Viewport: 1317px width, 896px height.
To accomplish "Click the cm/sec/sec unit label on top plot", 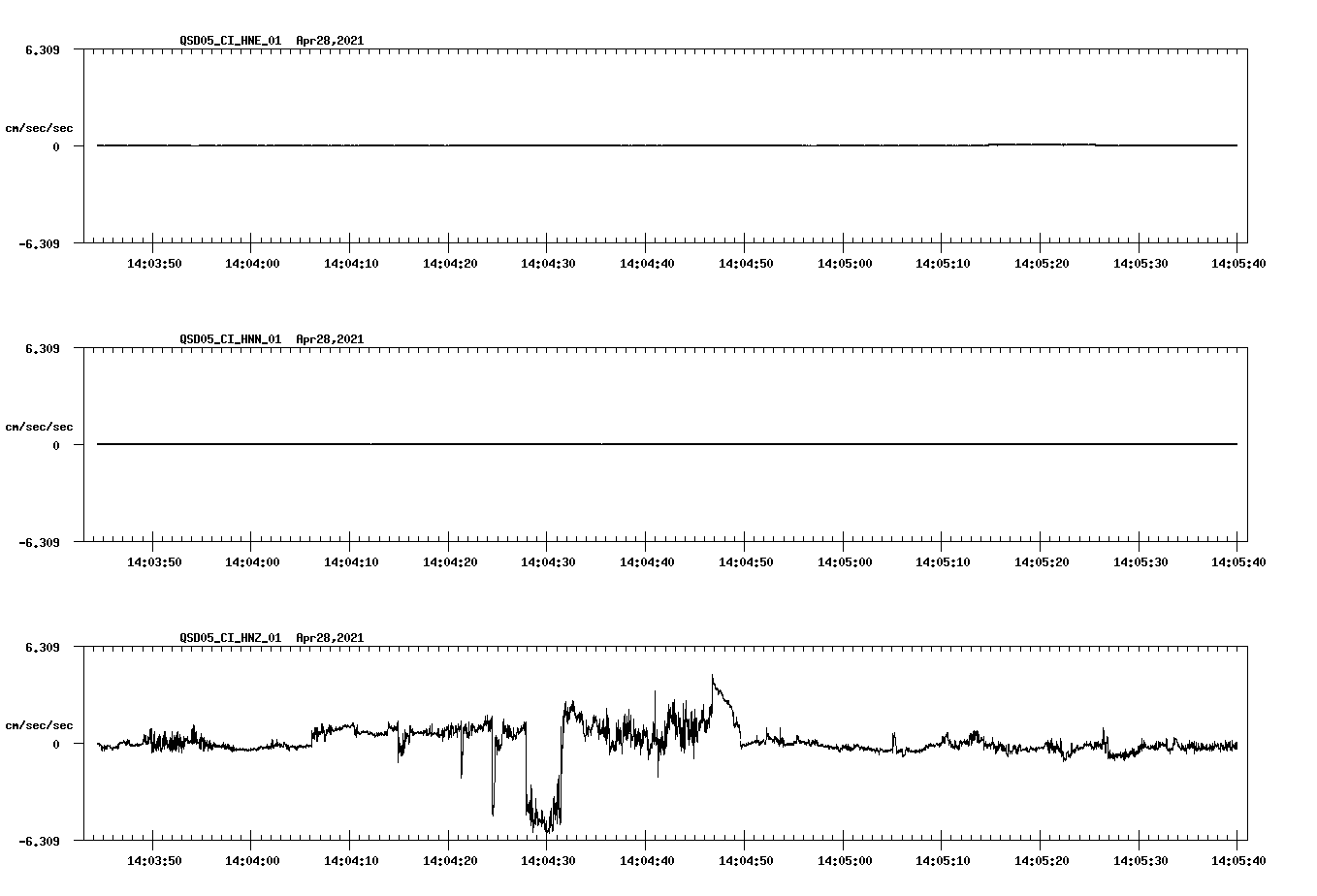I will point(40,127).
